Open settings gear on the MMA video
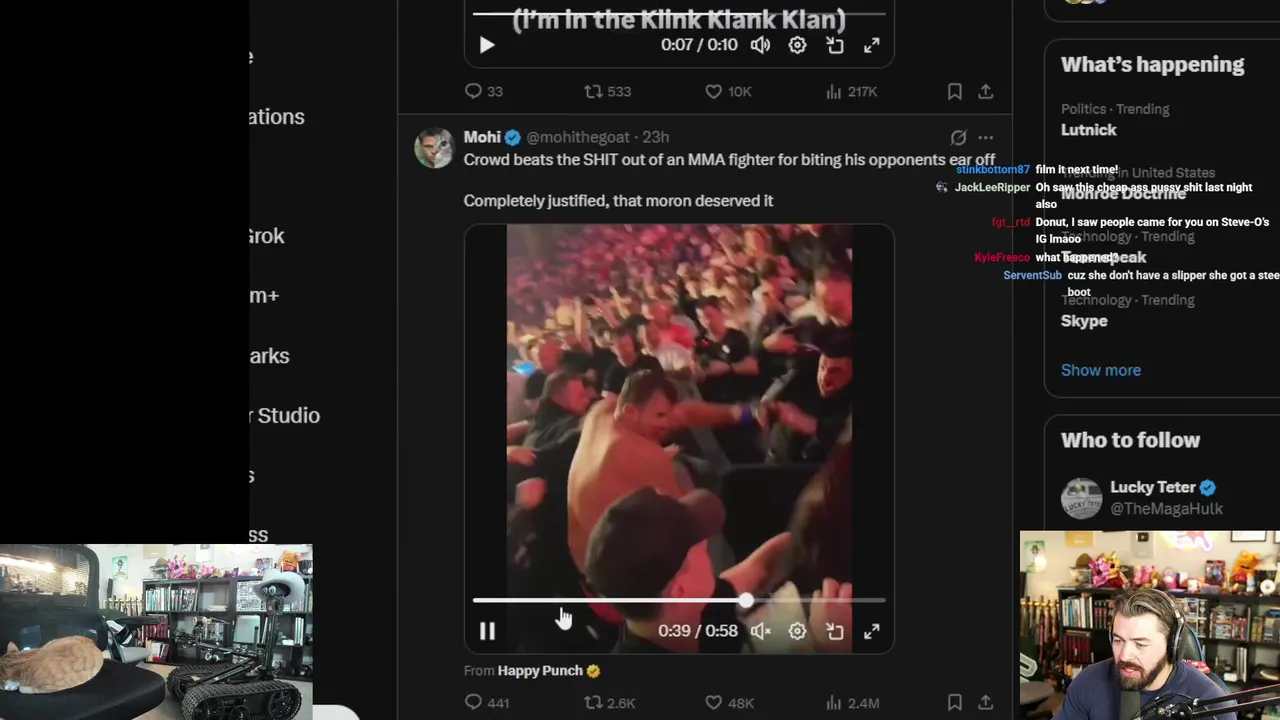The width and height of the screenshot is (1280, 720). pyautogui.click(x=797, y=631)
